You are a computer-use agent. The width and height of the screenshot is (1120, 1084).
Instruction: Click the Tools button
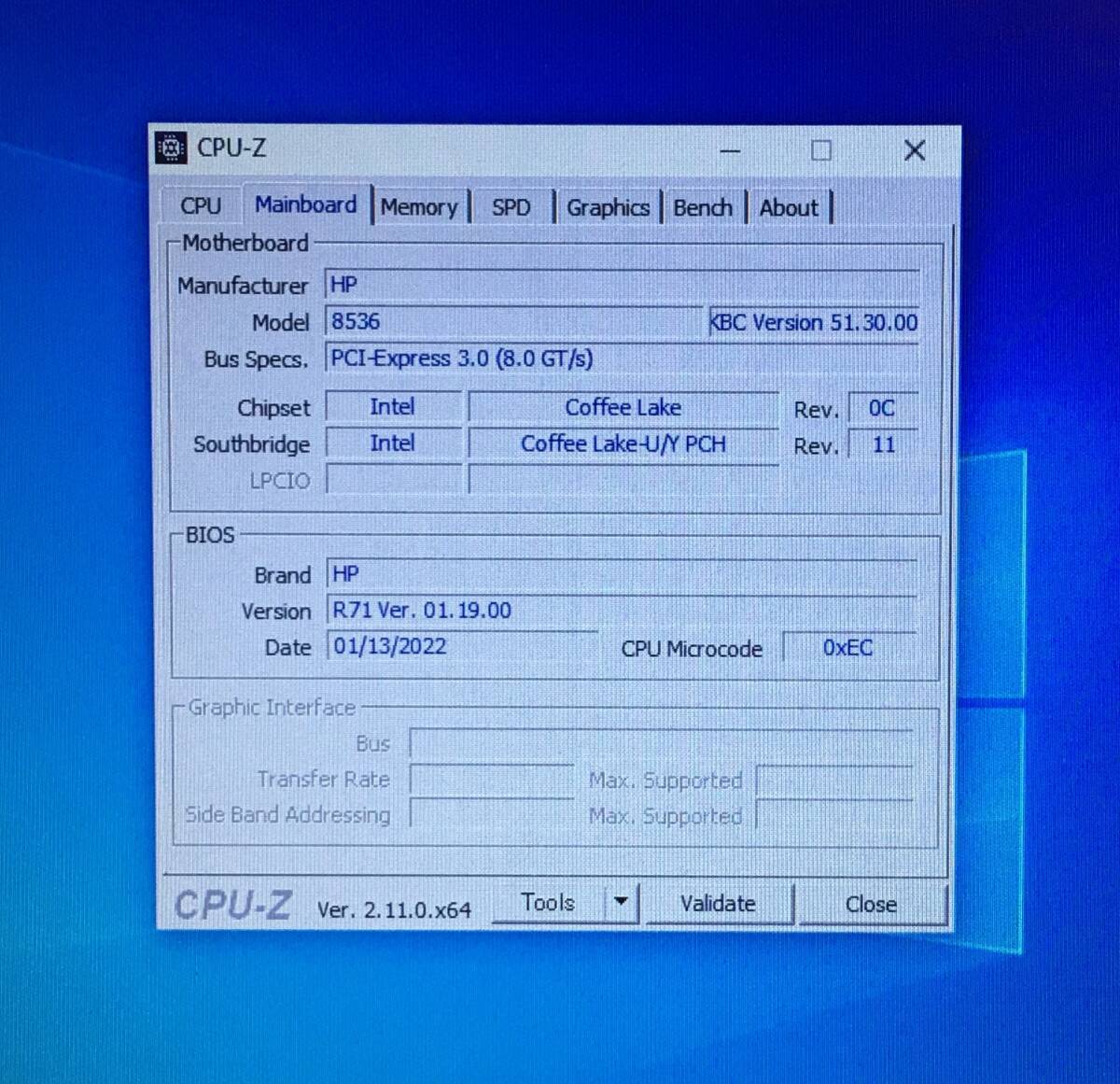tap(548, 903)
